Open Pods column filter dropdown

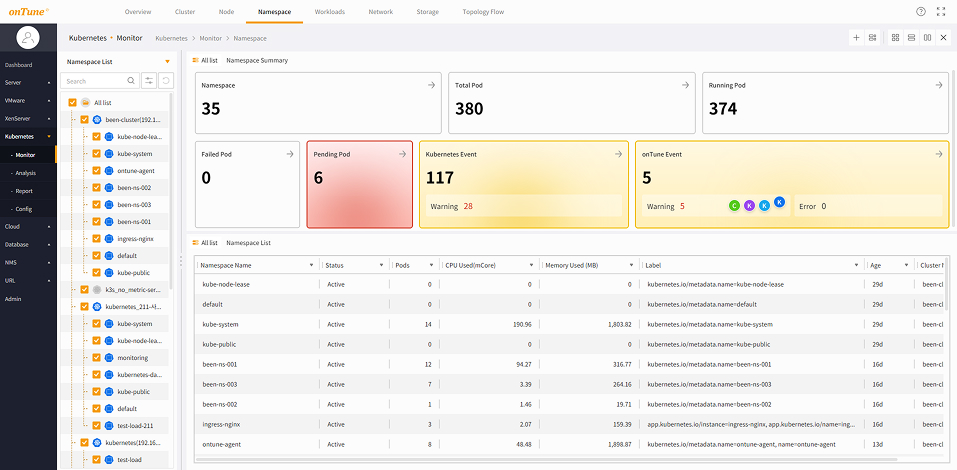(432, 266)
